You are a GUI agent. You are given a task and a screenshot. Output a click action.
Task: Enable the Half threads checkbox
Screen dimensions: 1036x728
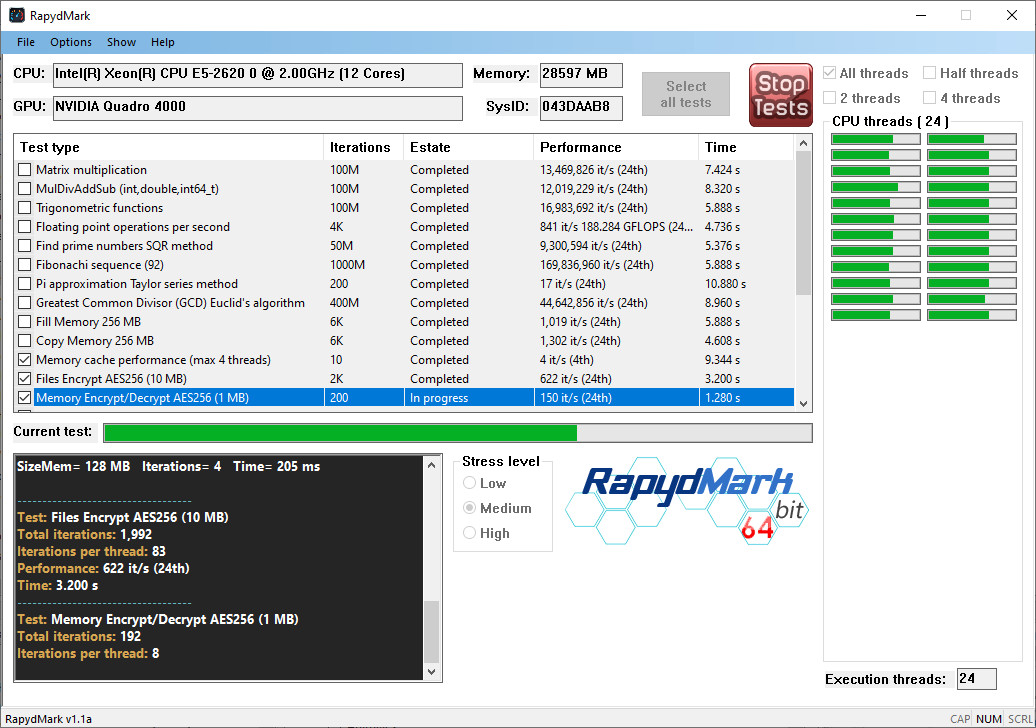click(x=930, y=73)
